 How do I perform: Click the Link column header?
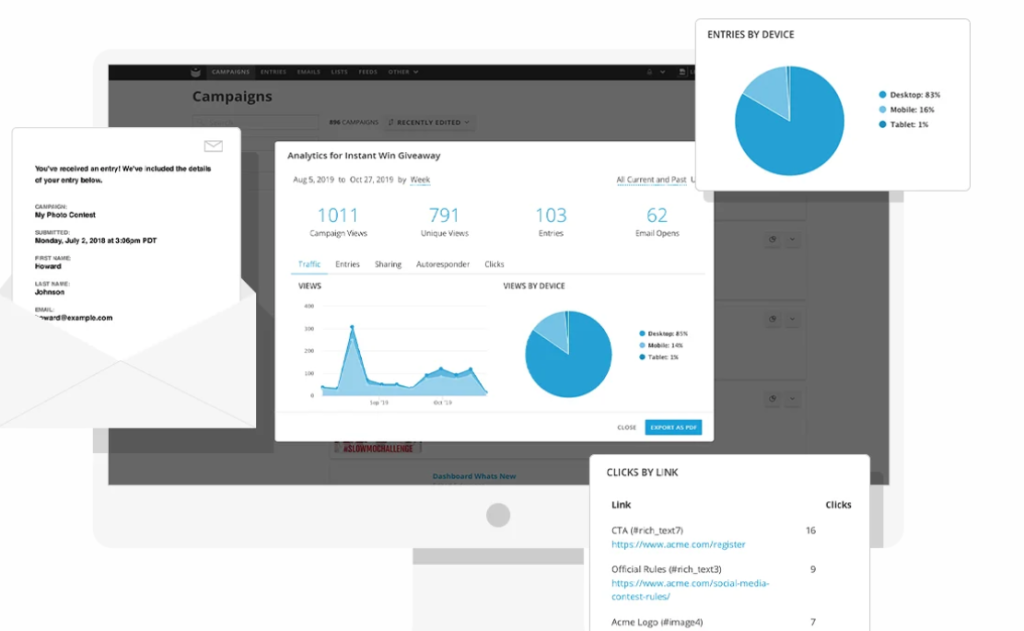[621, 504]
